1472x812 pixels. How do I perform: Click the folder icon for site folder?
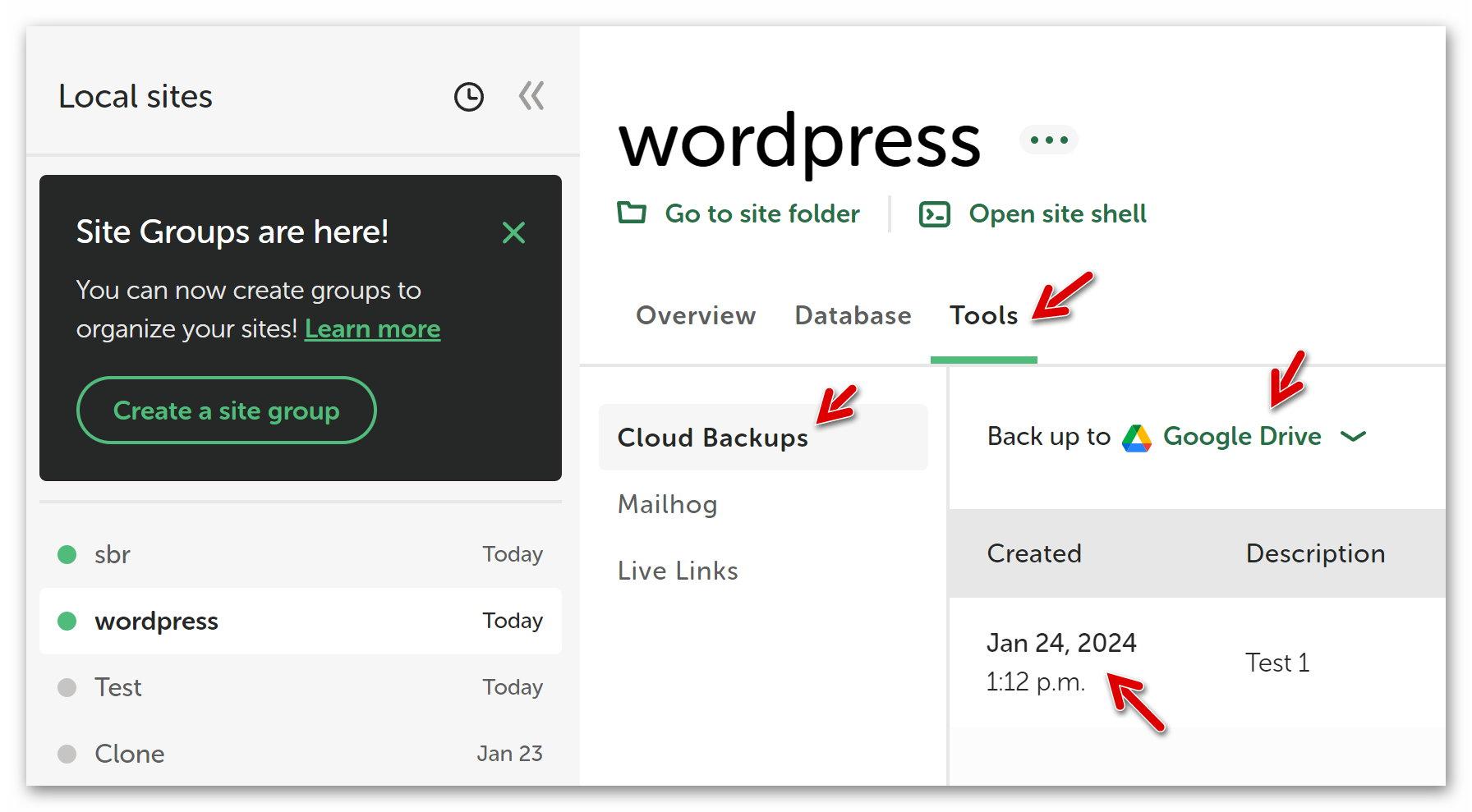click(632, 213)
